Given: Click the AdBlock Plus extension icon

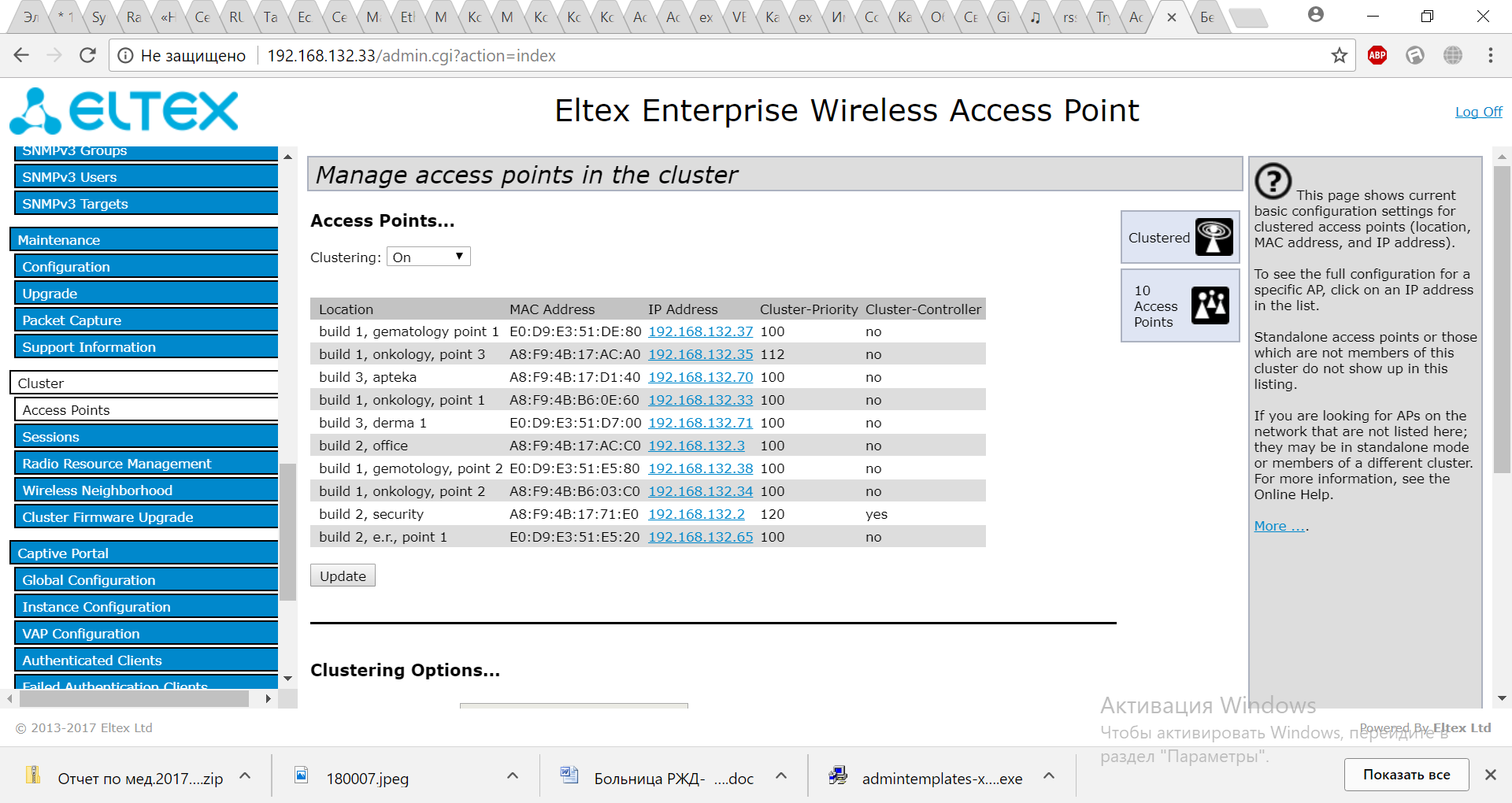Looking at the screenshot, I should 1377,55.
